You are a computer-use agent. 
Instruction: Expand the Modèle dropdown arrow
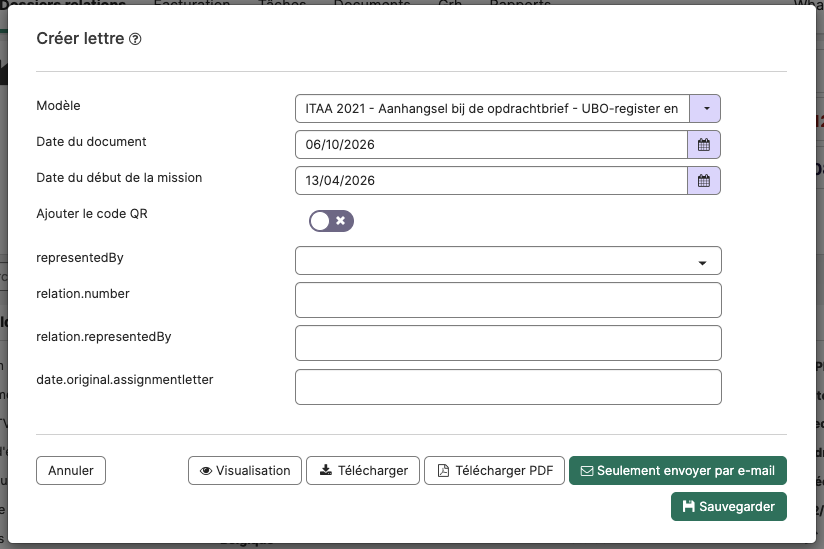705,108
